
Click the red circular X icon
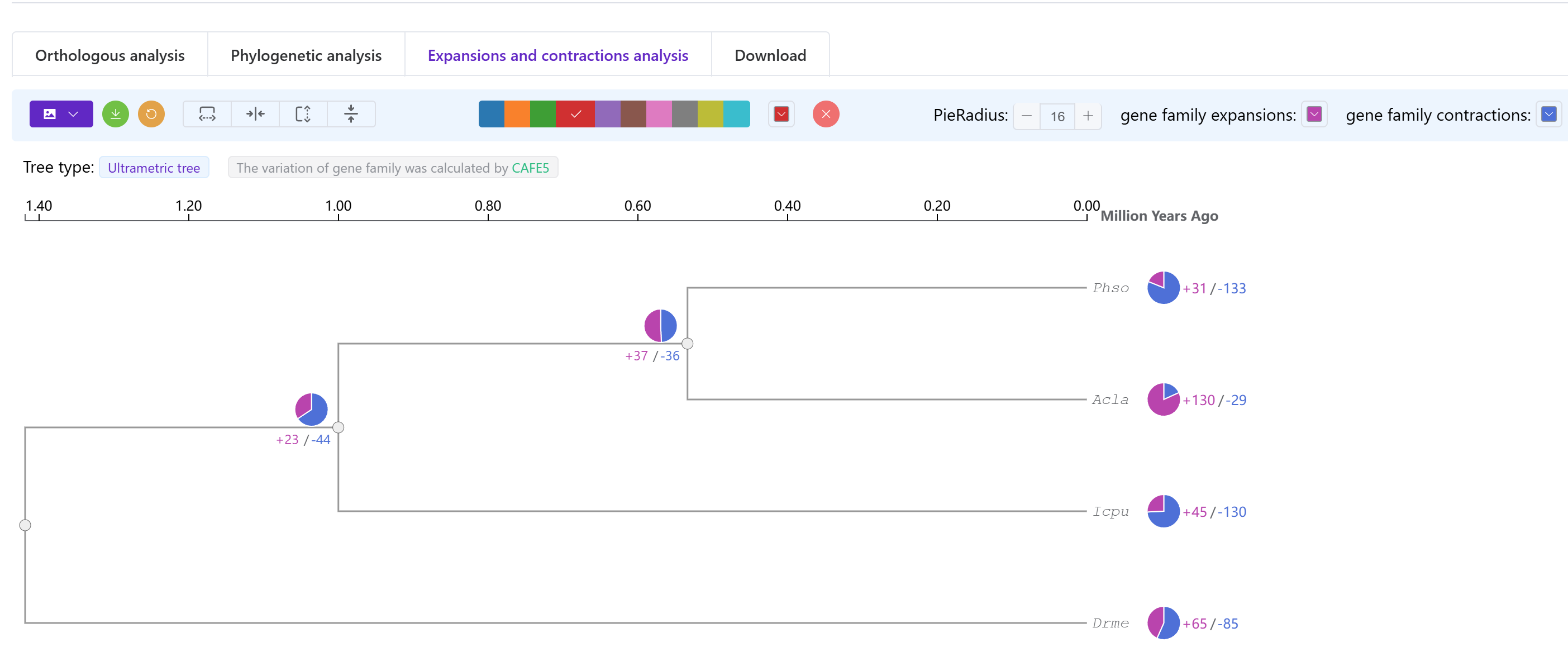(826, 114)
